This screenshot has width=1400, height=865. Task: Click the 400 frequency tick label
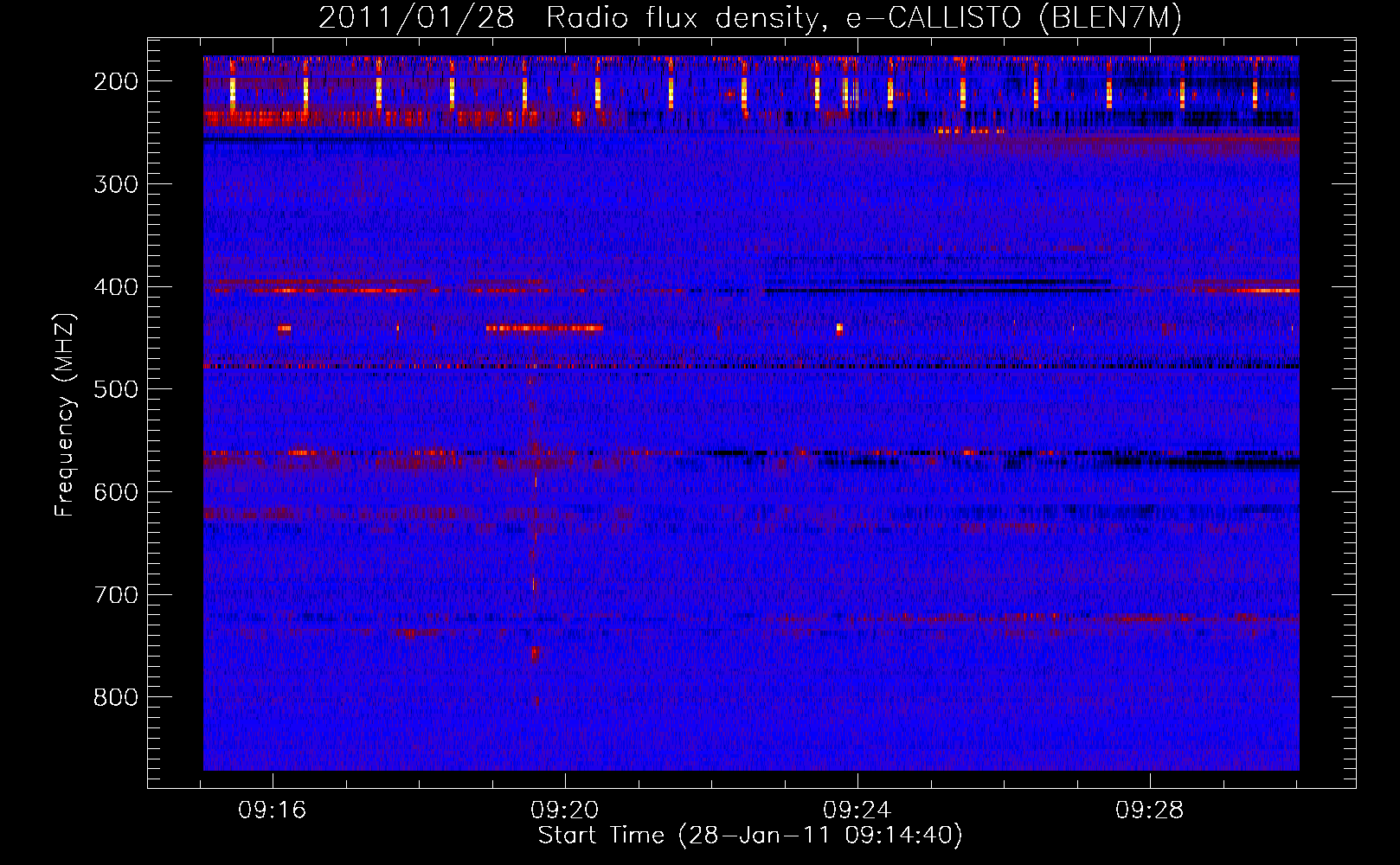(115, 287)
